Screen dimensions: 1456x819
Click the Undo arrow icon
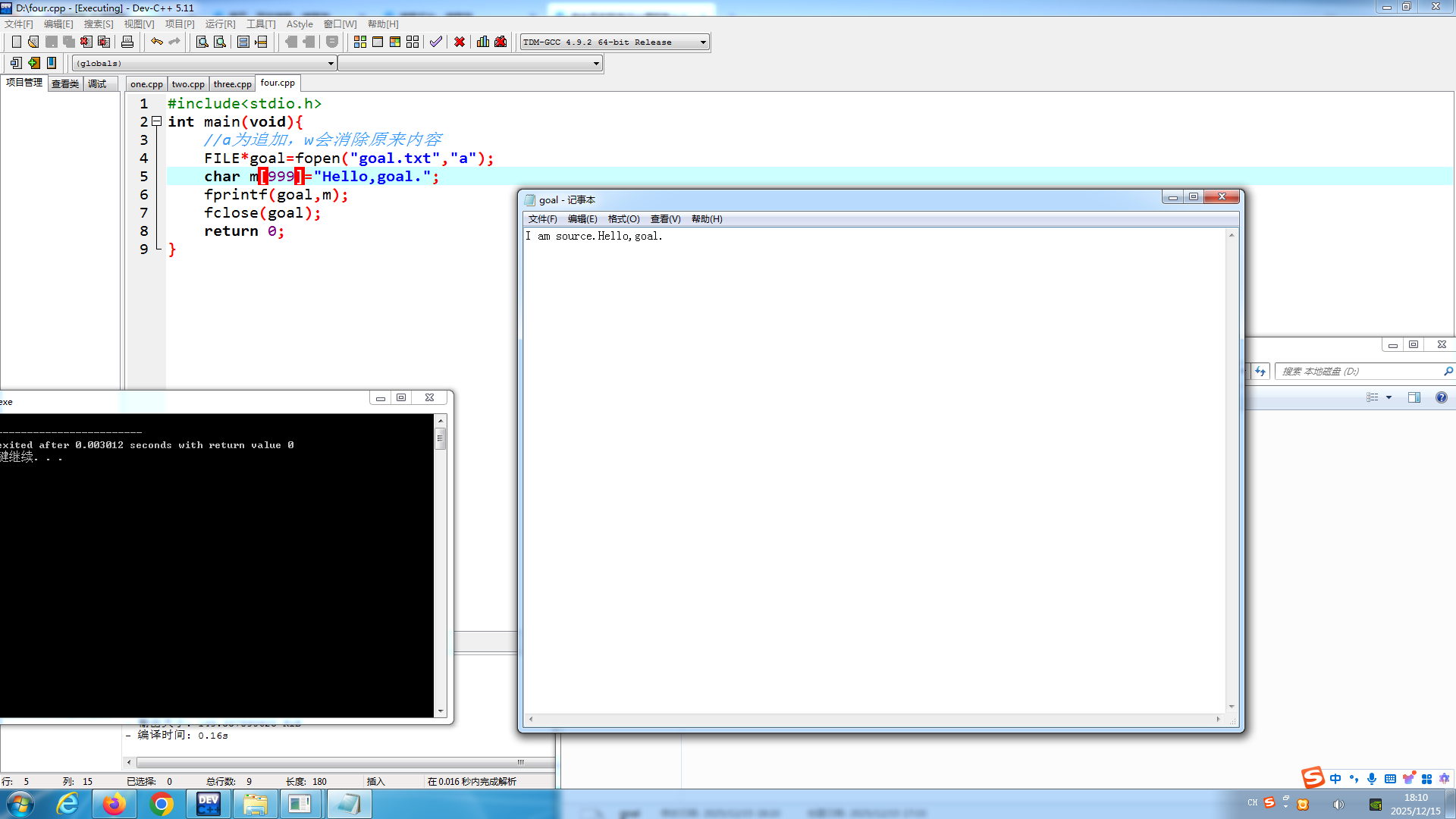tap(156, 42)
